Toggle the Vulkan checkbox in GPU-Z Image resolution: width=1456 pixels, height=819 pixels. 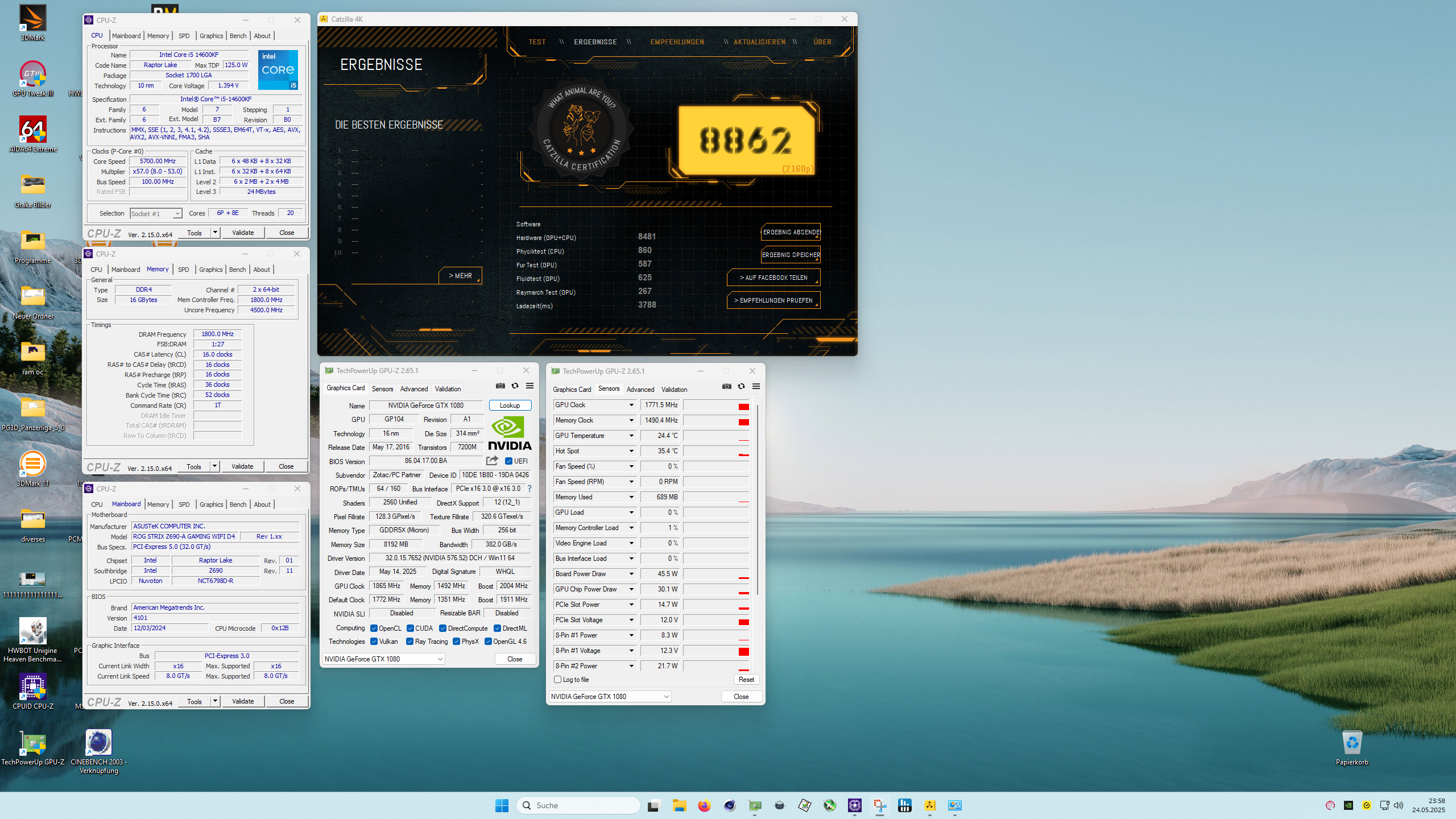click(374, 642)
